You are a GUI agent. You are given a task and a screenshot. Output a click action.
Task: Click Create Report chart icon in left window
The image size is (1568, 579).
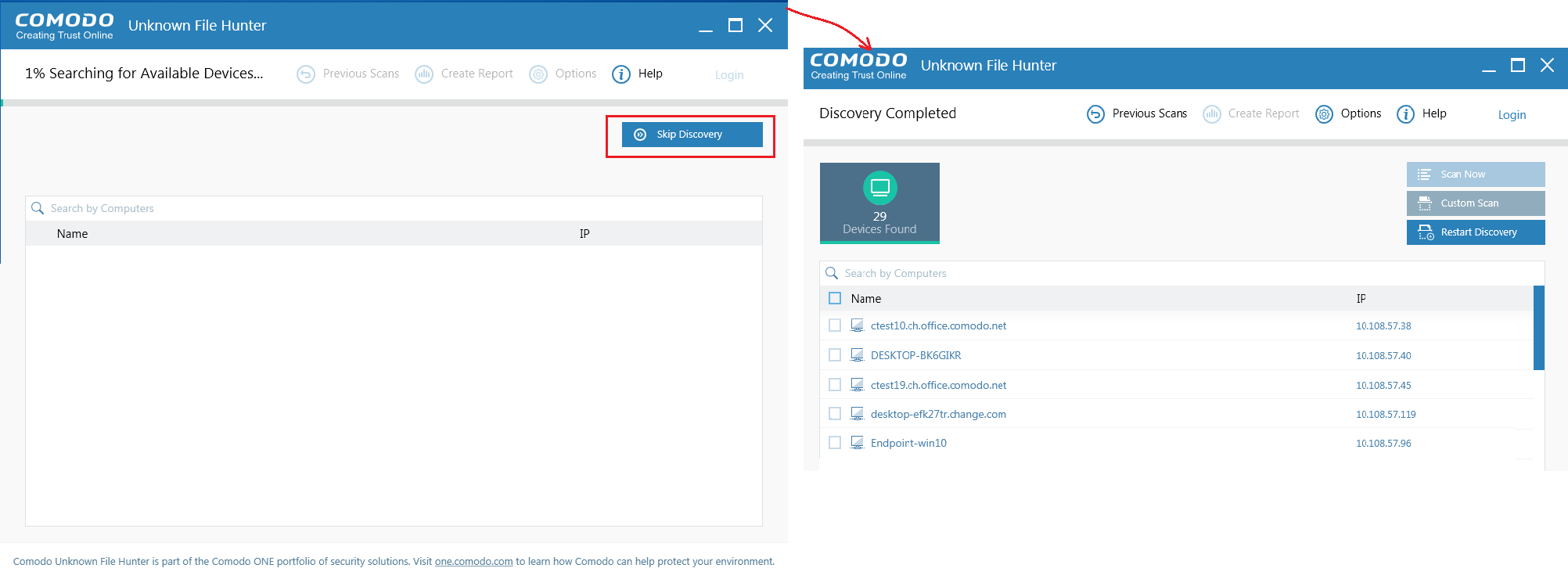click(x=424, y=74)
